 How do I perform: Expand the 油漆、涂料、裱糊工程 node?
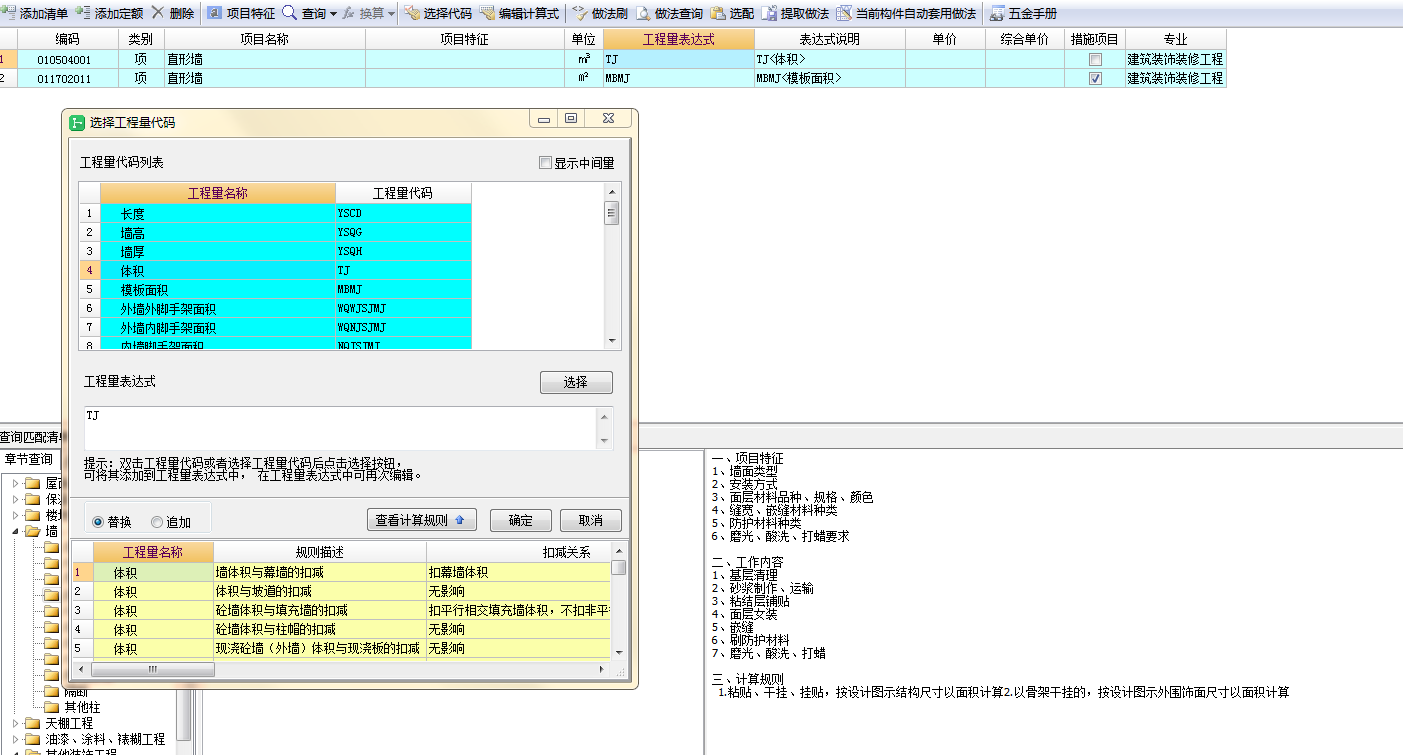click(x=15, y=739)
